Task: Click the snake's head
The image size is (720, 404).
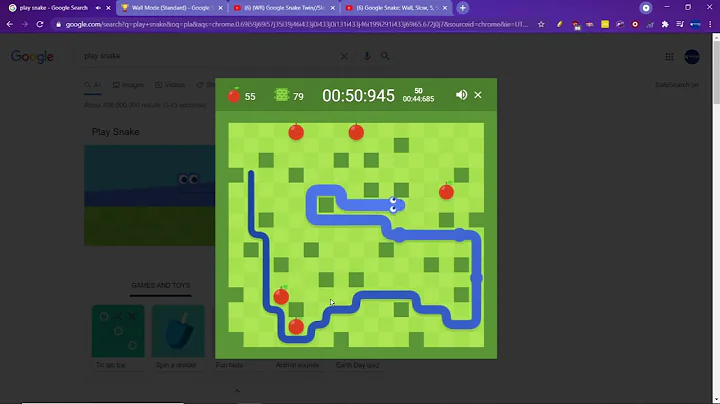Action: (x=396, y=205)
